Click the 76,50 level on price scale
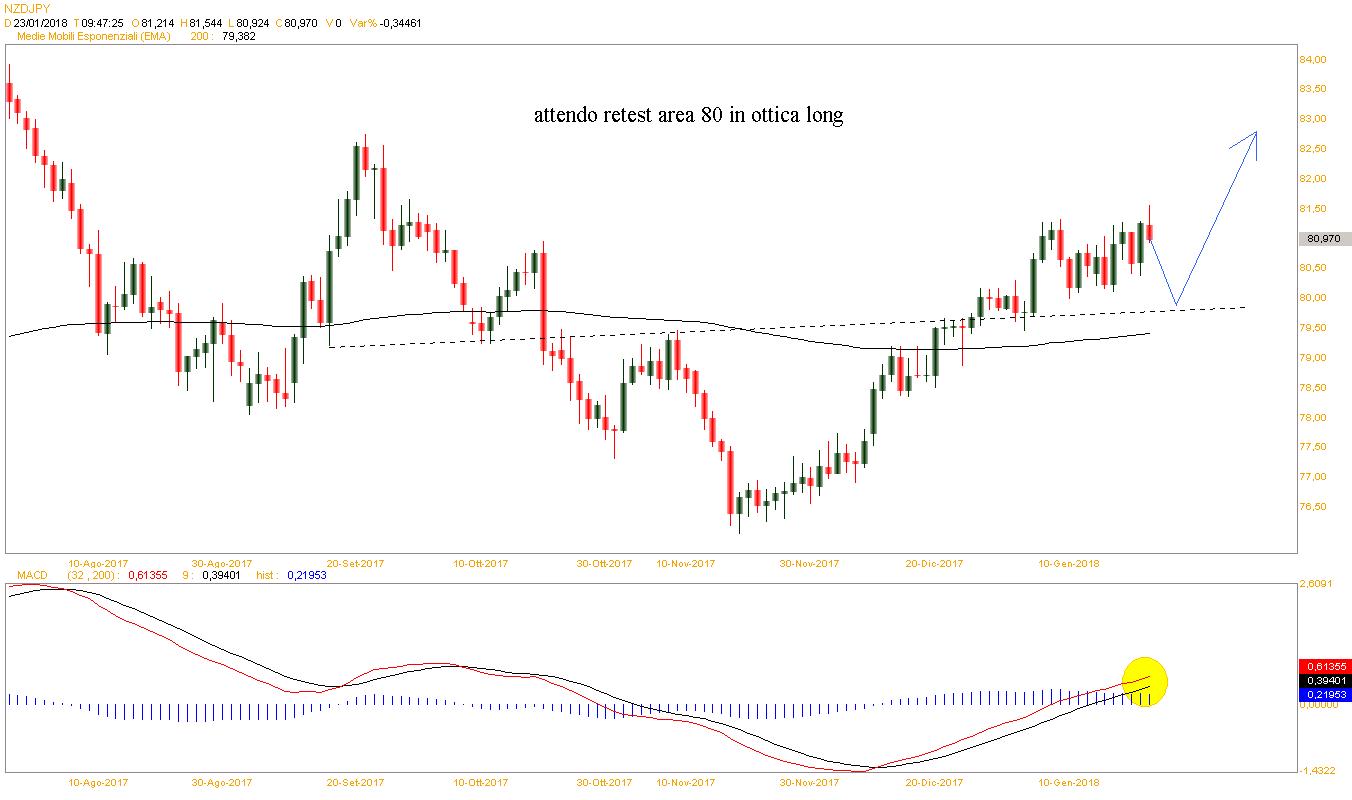Screen dimensions: 1352x800 point(1311,507)
